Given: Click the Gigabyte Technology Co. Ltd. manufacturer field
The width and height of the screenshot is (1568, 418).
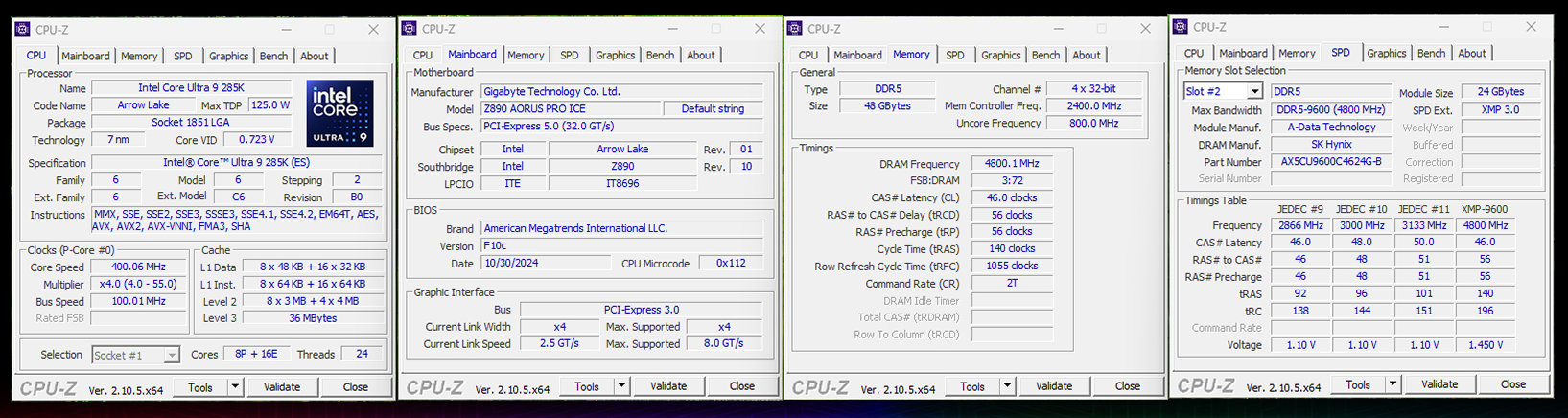Looking at the screenshot, I should click(621, 91).
